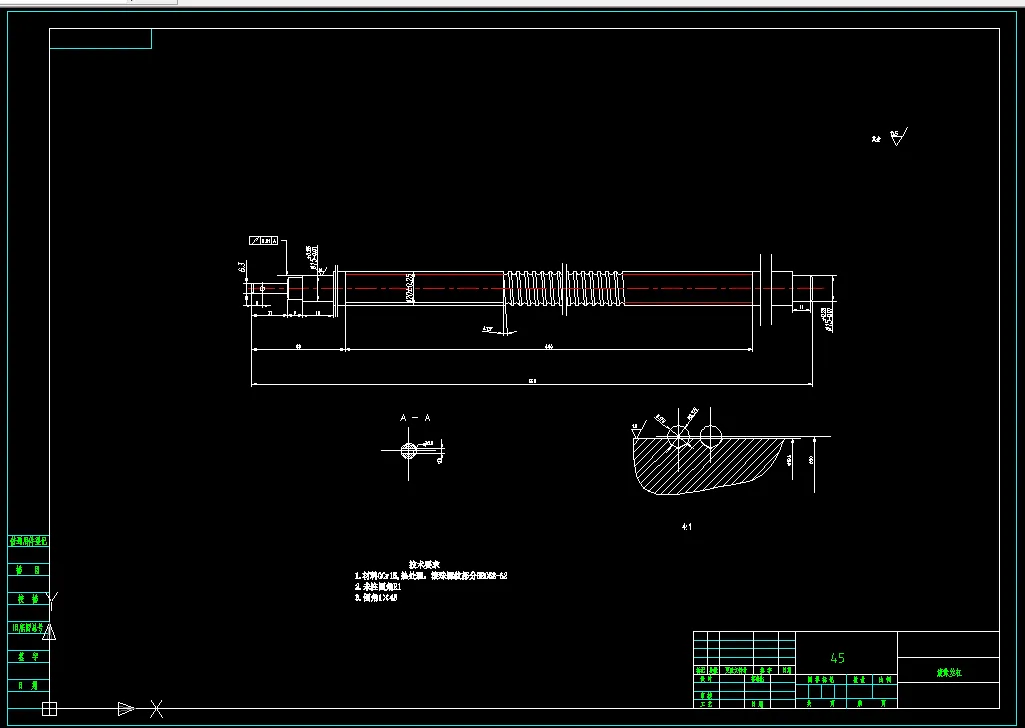Click the UCS origin square icon
The image size is (1025, 728).
pyautogui.click(x=49, y=708)
